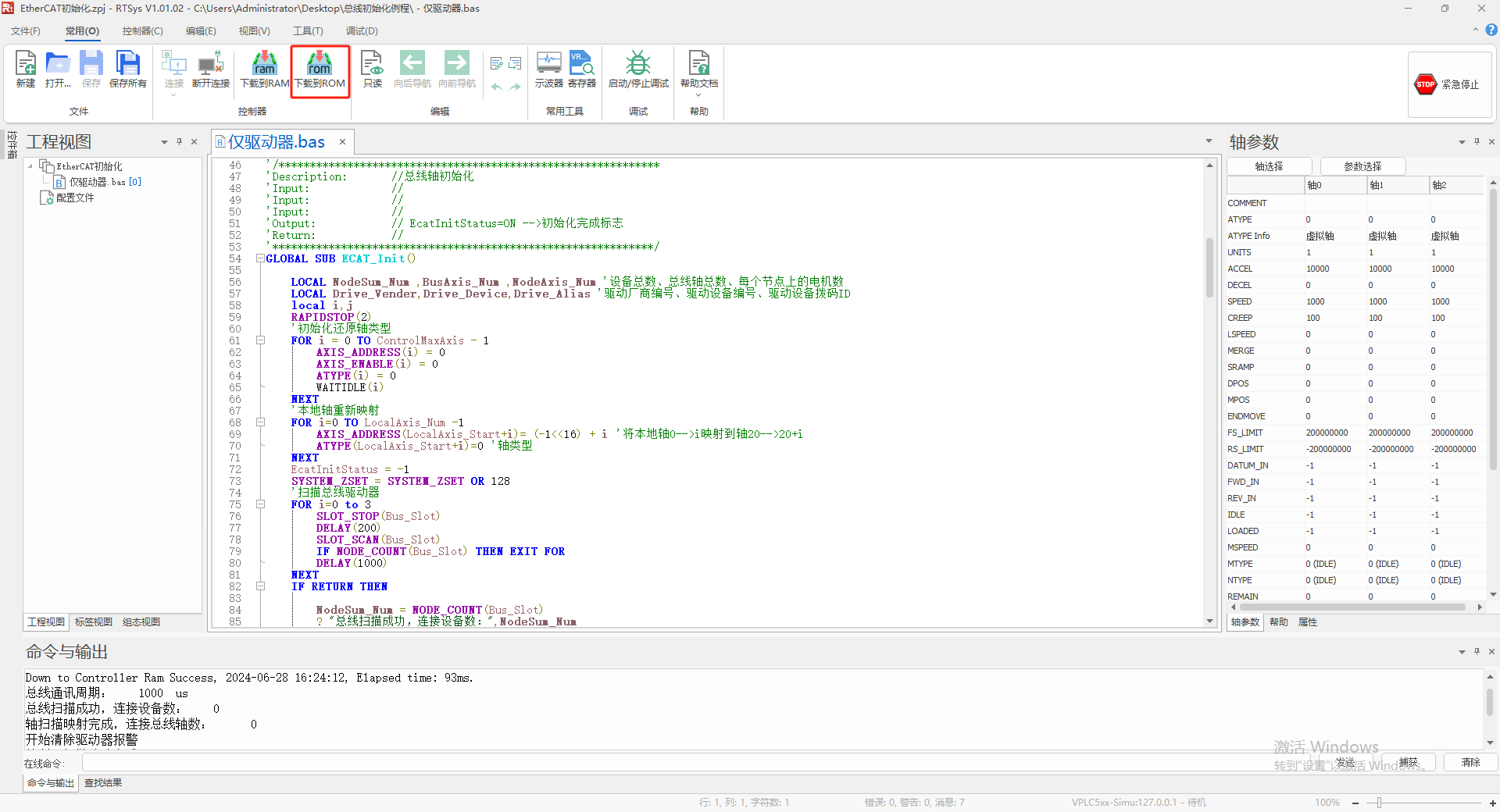Pin the 轴参数 panel
1500x812 pixels.
click(x=1477, y=141)
